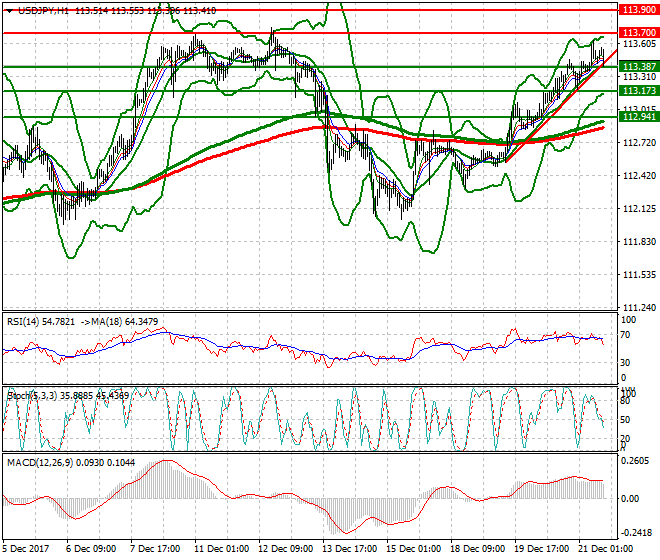Click the triangle icon before USDJPY,H1
This screenshot has height=560, width=660.
pyautogui.click(x=9, y=10)
